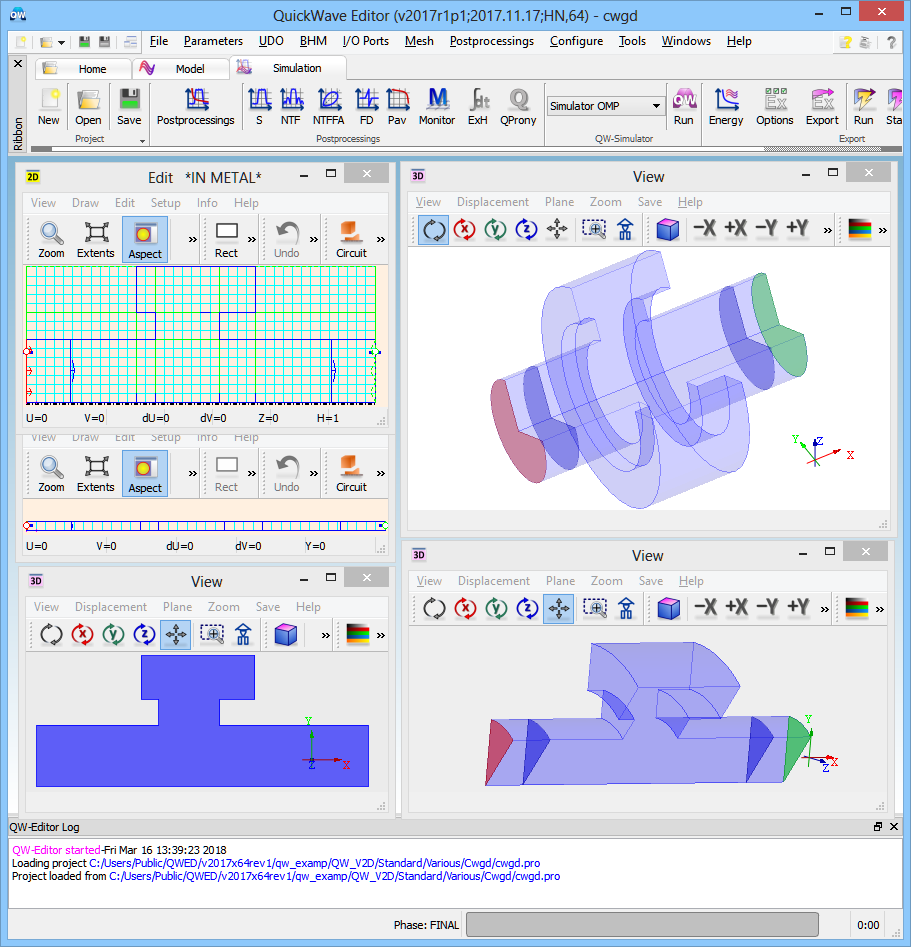Toggle free rotation in top 3D View
The image size is (911, 947).
(433, 229)
